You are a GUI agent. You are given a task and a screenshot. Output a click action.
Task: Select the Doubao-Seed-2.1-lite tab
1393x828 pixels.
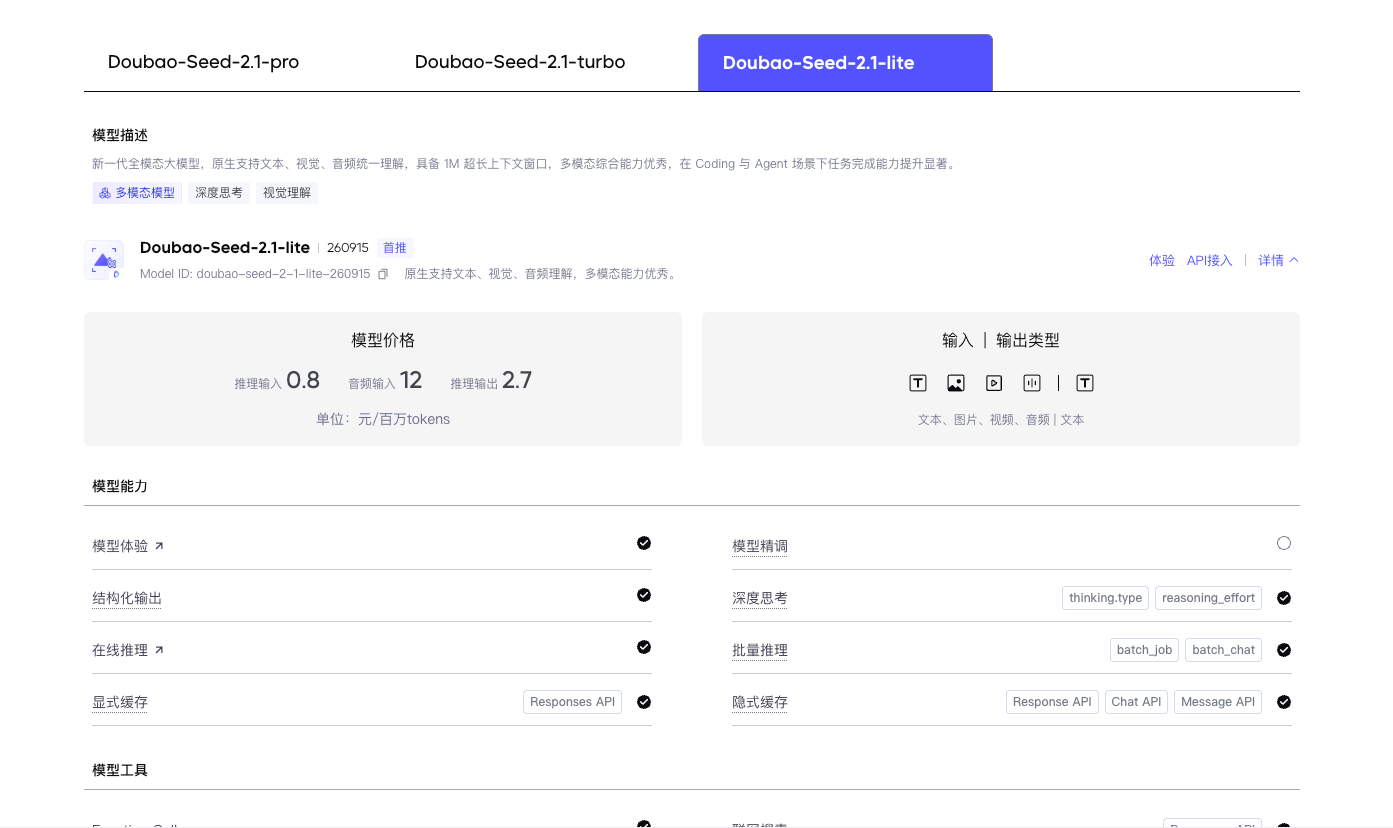[845, 63]
